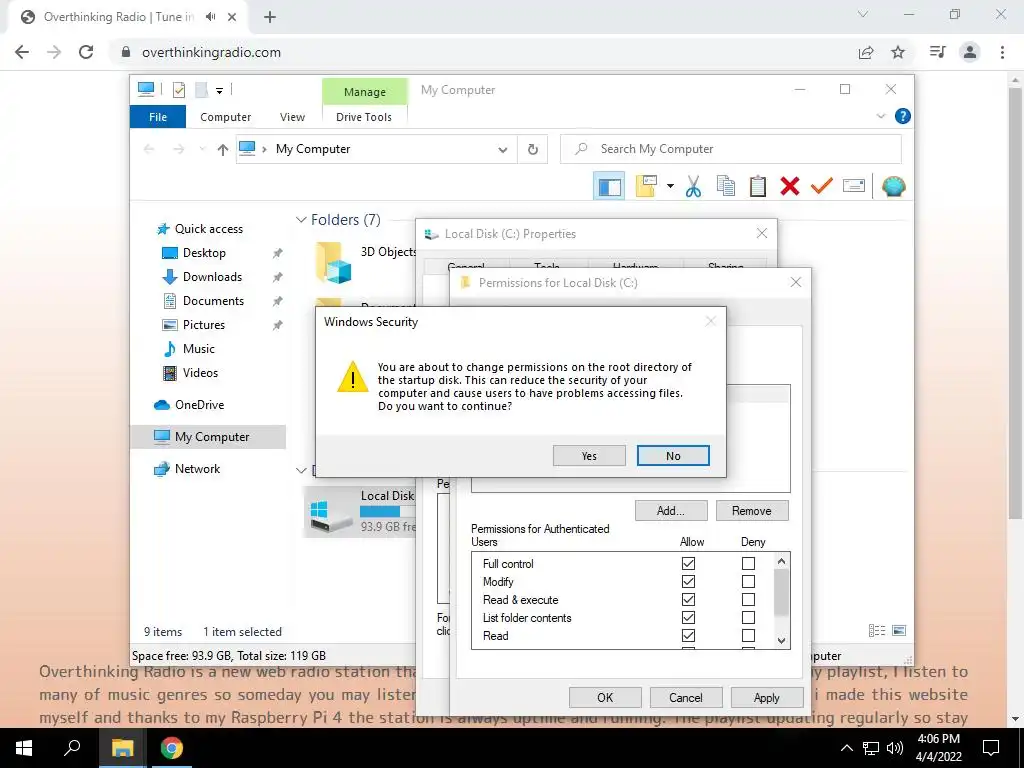Image resolution: width=1024 pixels, height=768 pixels.
Task: Open the folder options dropdown arrow
Action: (670, 186)
